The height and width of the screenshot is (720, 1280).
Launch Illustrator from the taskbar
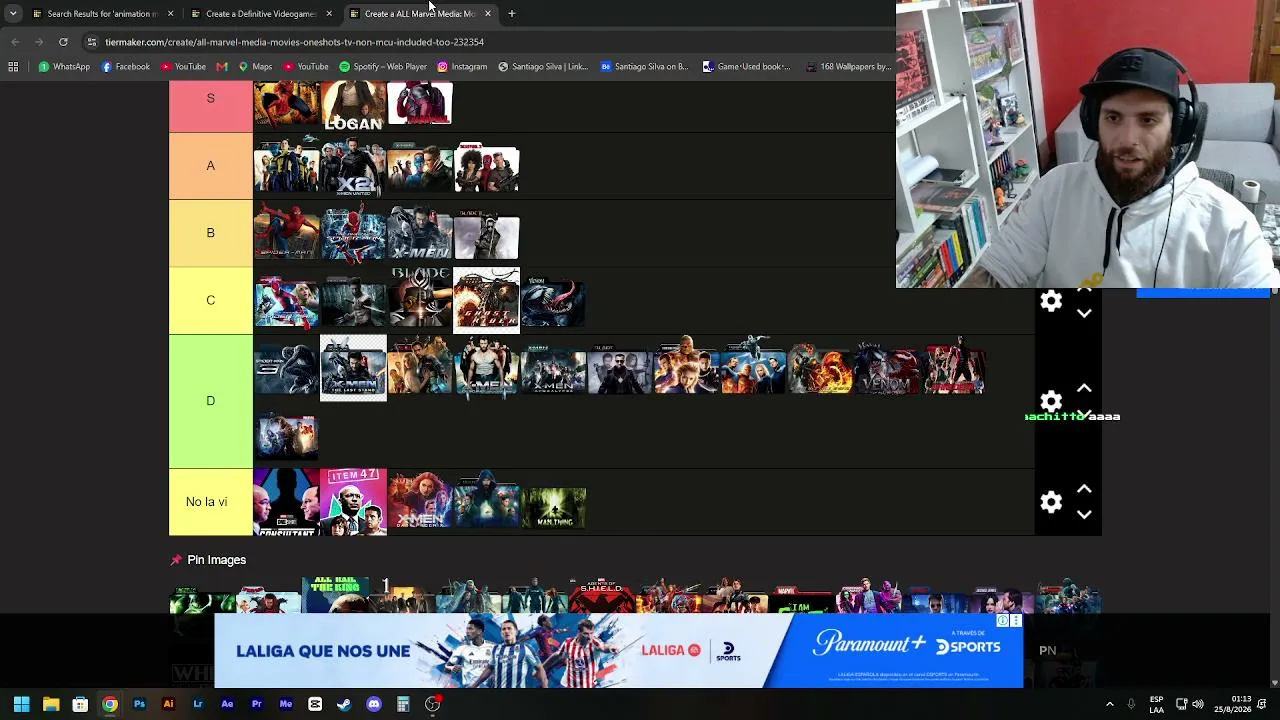click(x=168, y=704)
